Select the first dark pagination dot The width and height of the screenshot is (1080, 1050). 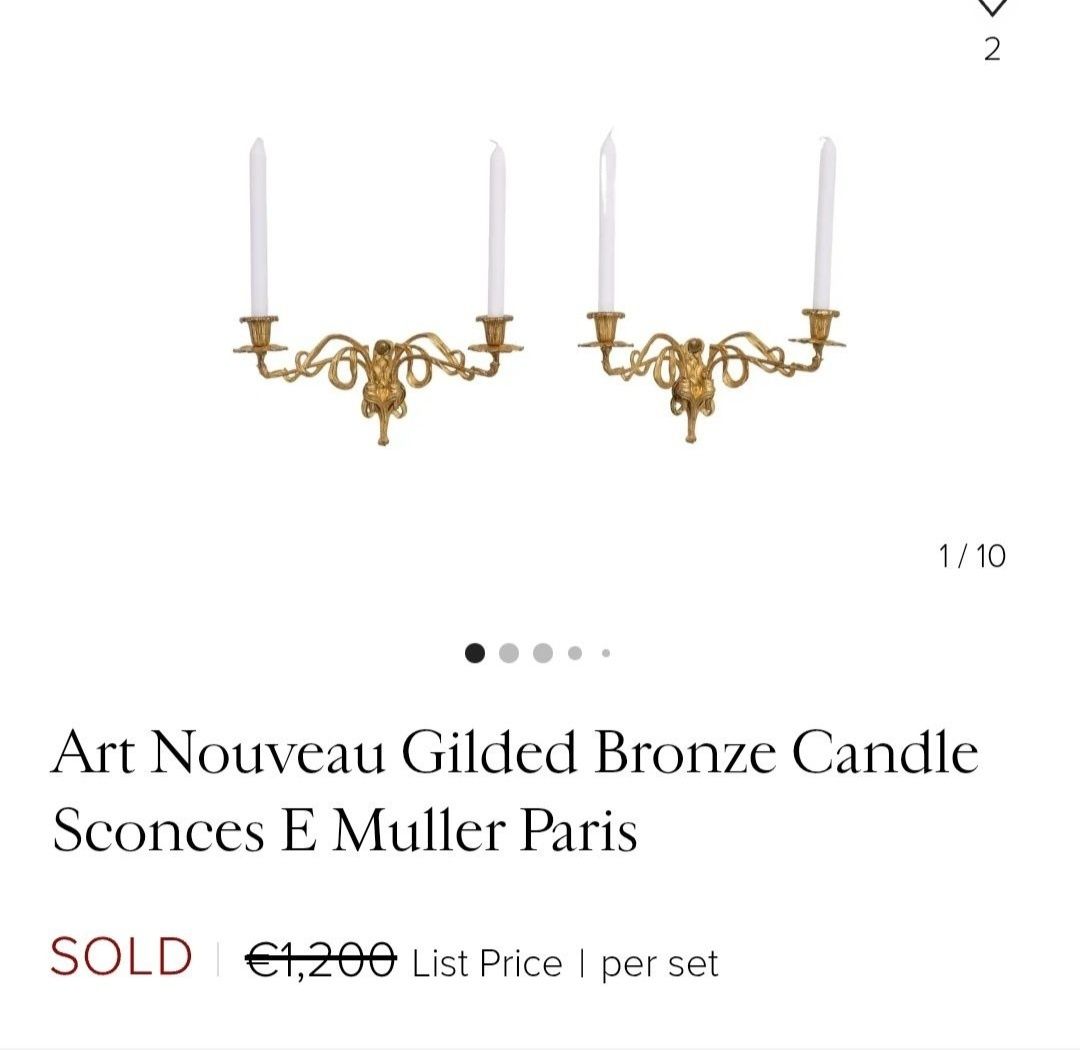[475, 652]
